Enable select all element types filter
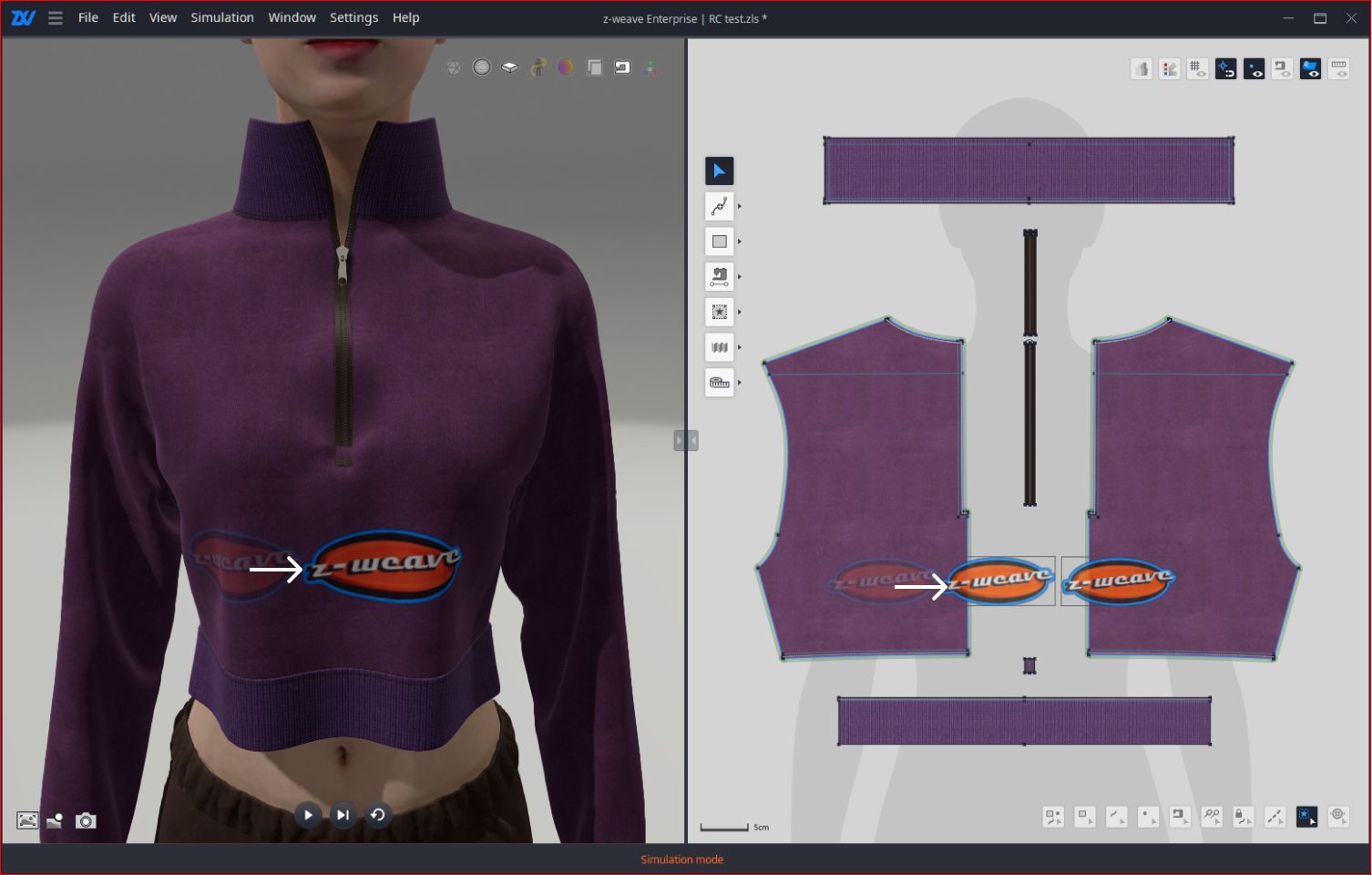1372x875 pixels. [1053, 817]
